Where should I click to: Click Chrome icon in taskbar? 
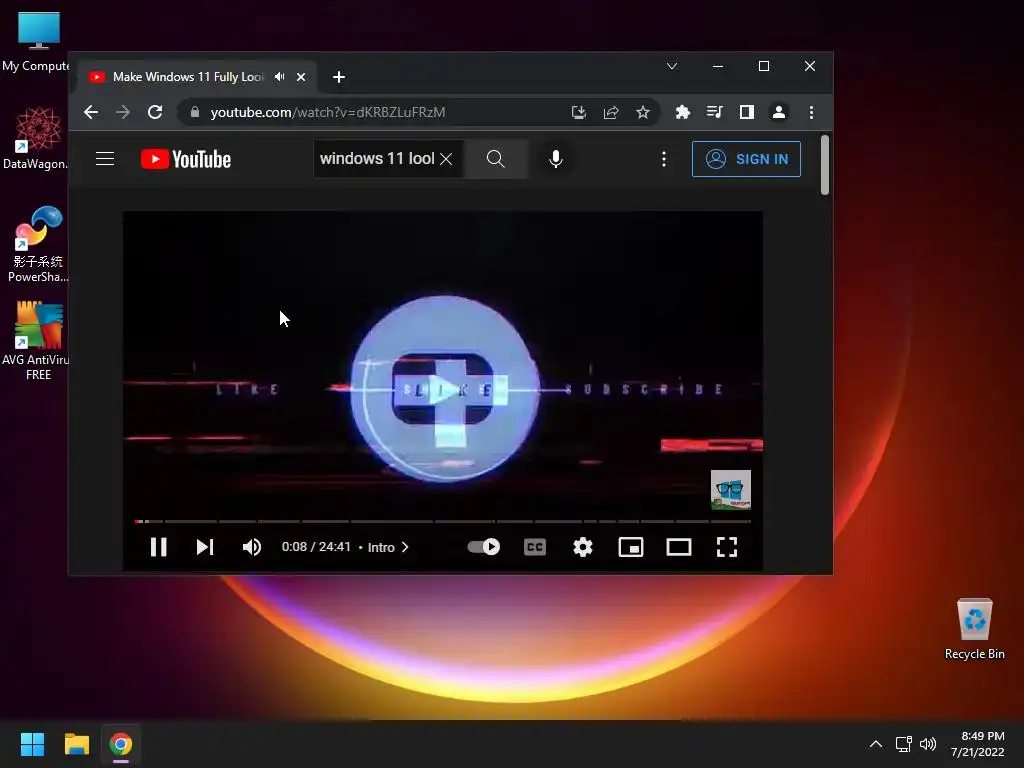coord(121,744)
